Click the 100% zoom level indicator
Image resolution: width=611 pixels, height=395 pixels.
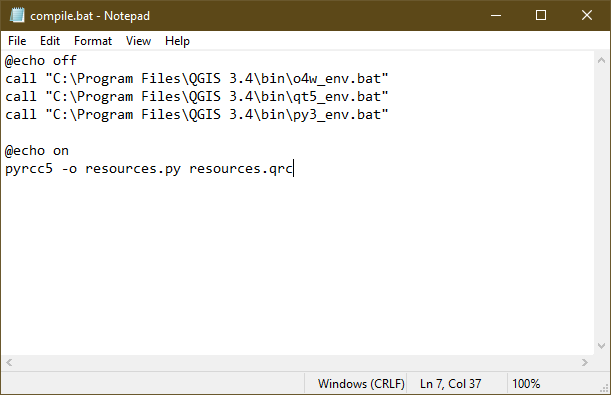tap(526, 384)
